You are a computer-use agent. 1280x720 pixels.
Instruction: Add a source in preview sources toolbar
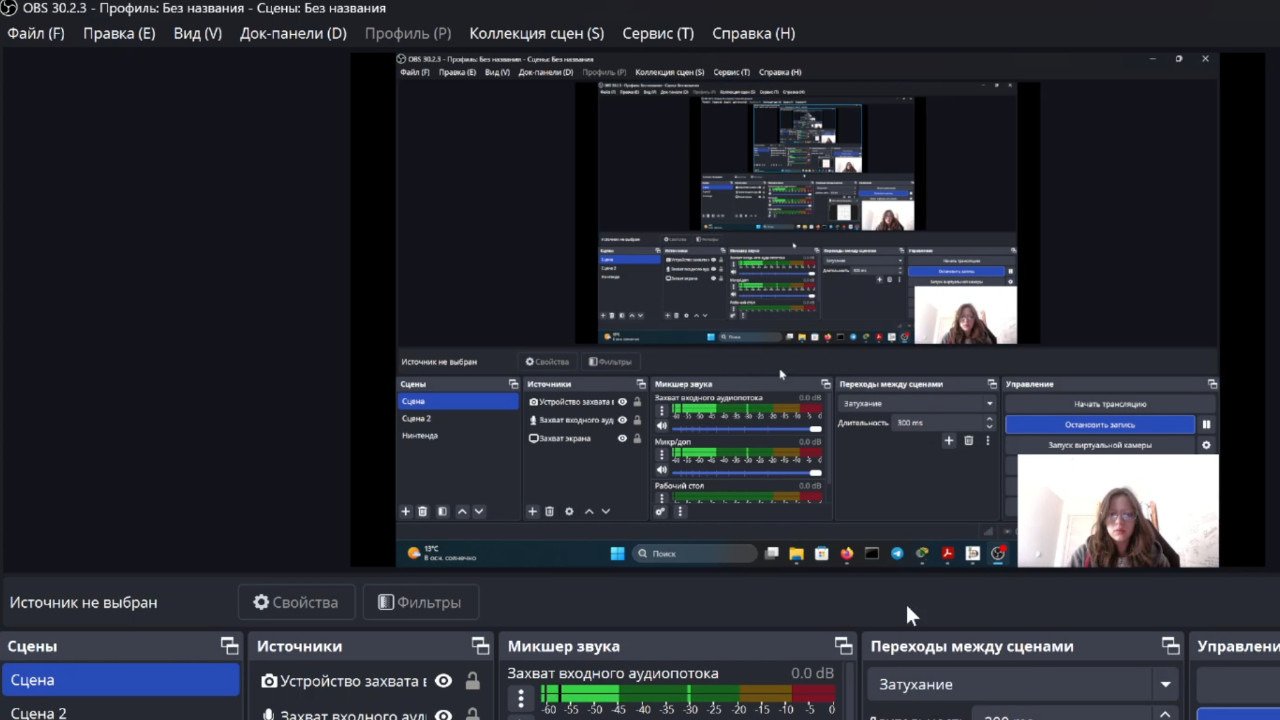click(532, 511)
